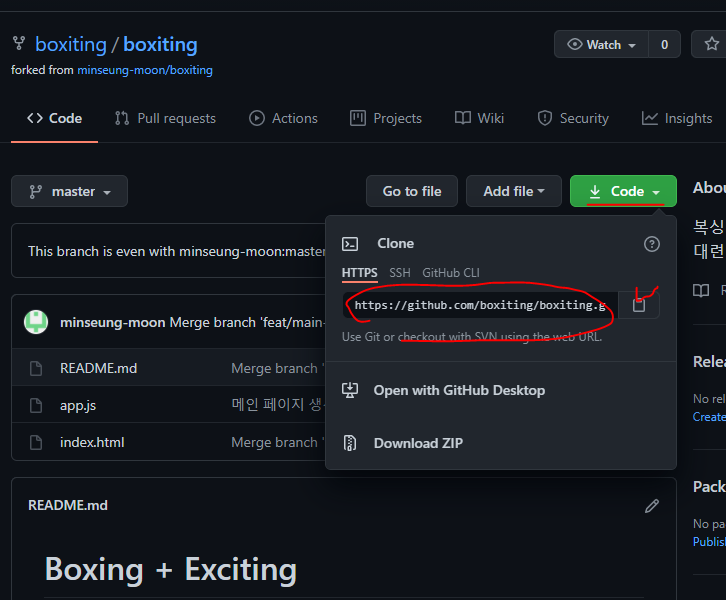
Task: Click the Go to file button
Action: pos(412,191)
